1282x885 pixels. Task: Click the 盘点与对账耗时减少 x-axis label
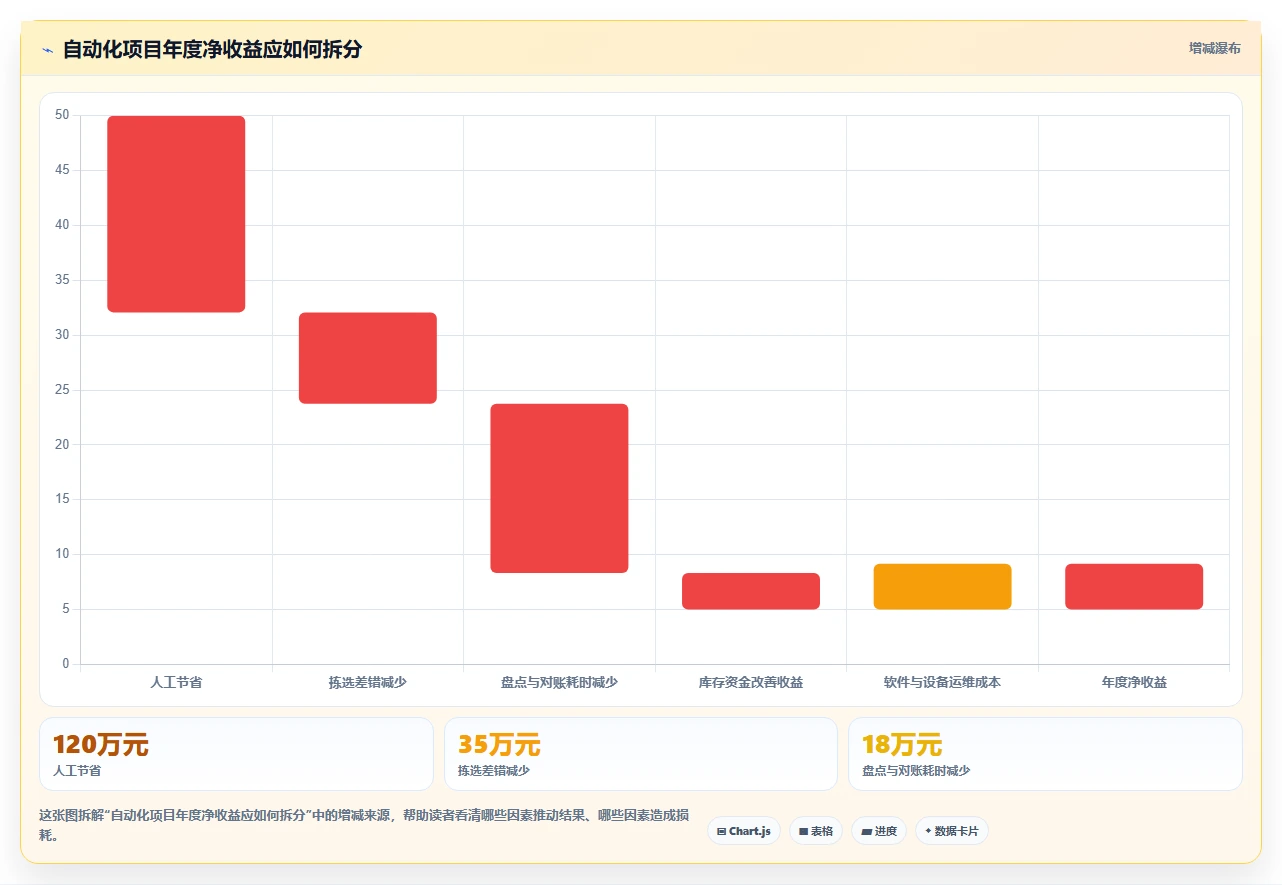click(x=559, y=682)
